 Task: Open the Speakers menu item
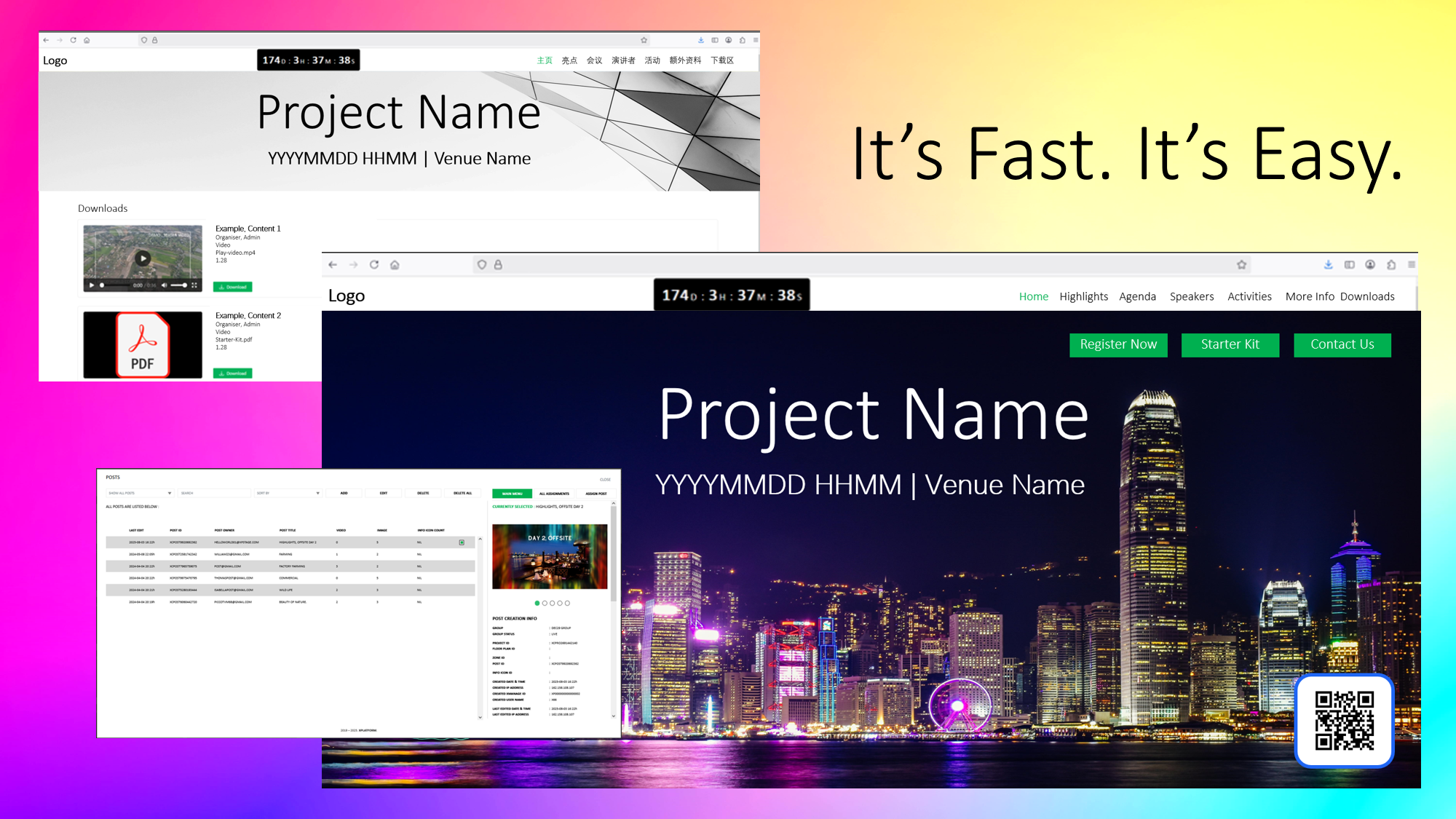[1192, 296]
